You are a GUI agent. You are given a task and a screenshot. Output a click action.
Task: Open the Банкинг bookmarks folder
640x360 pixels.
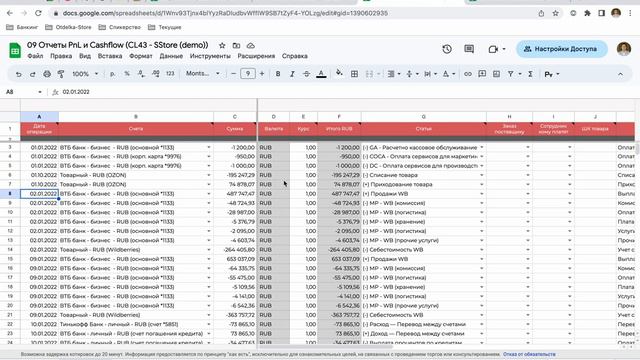[22, 27]
